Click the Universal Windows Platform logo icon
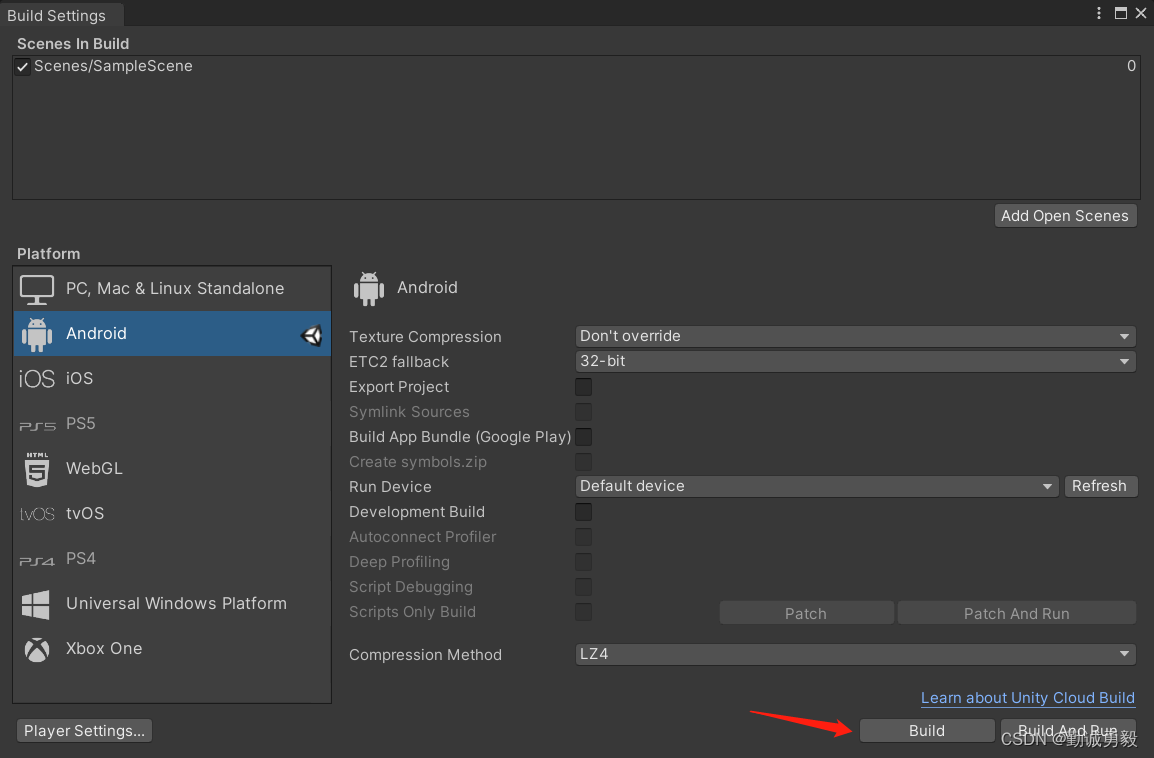The width and height of the screenshot is (1154, 758). pos(36,604)
